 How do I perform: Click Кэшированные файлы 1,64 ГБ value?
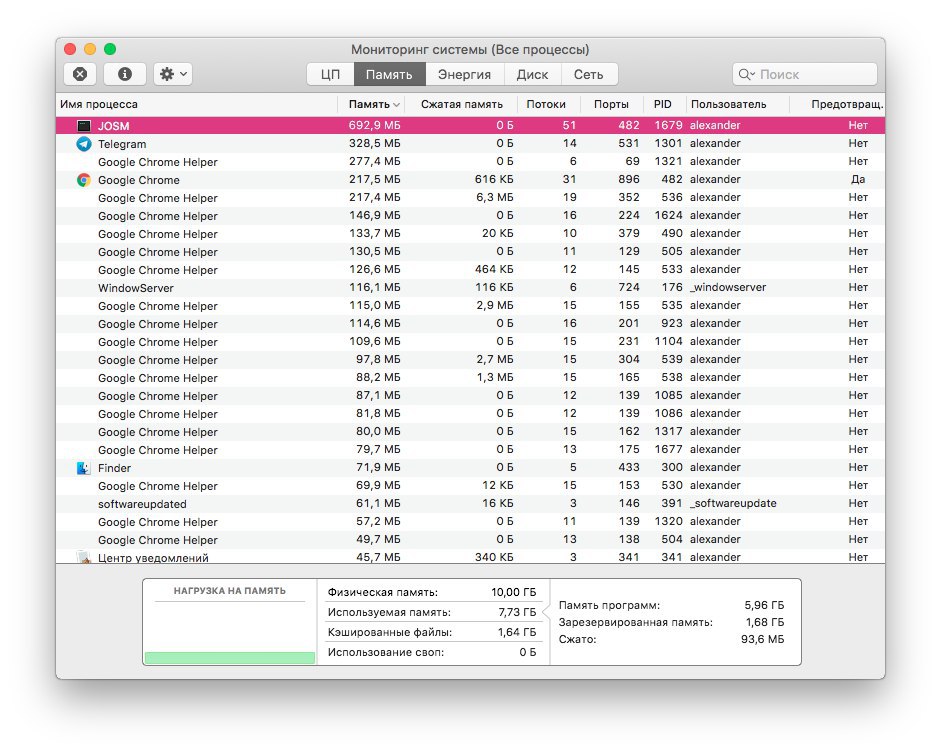(x=517, y=632)
